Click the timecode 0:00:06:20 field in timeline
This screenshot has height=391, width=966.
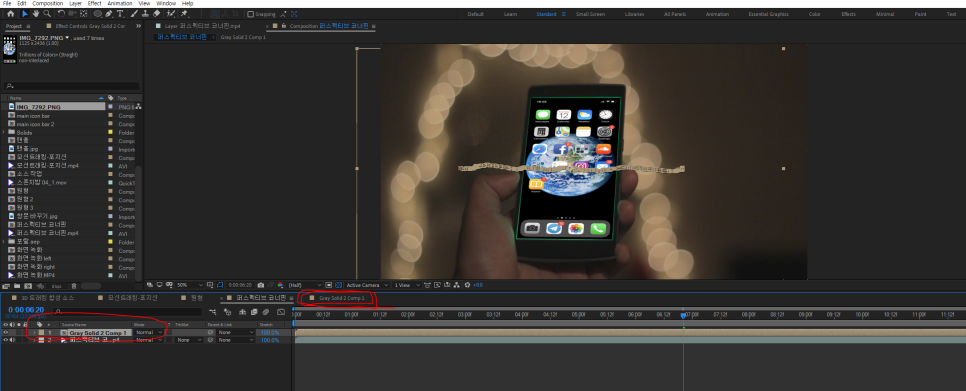click(x=26, y=310)
